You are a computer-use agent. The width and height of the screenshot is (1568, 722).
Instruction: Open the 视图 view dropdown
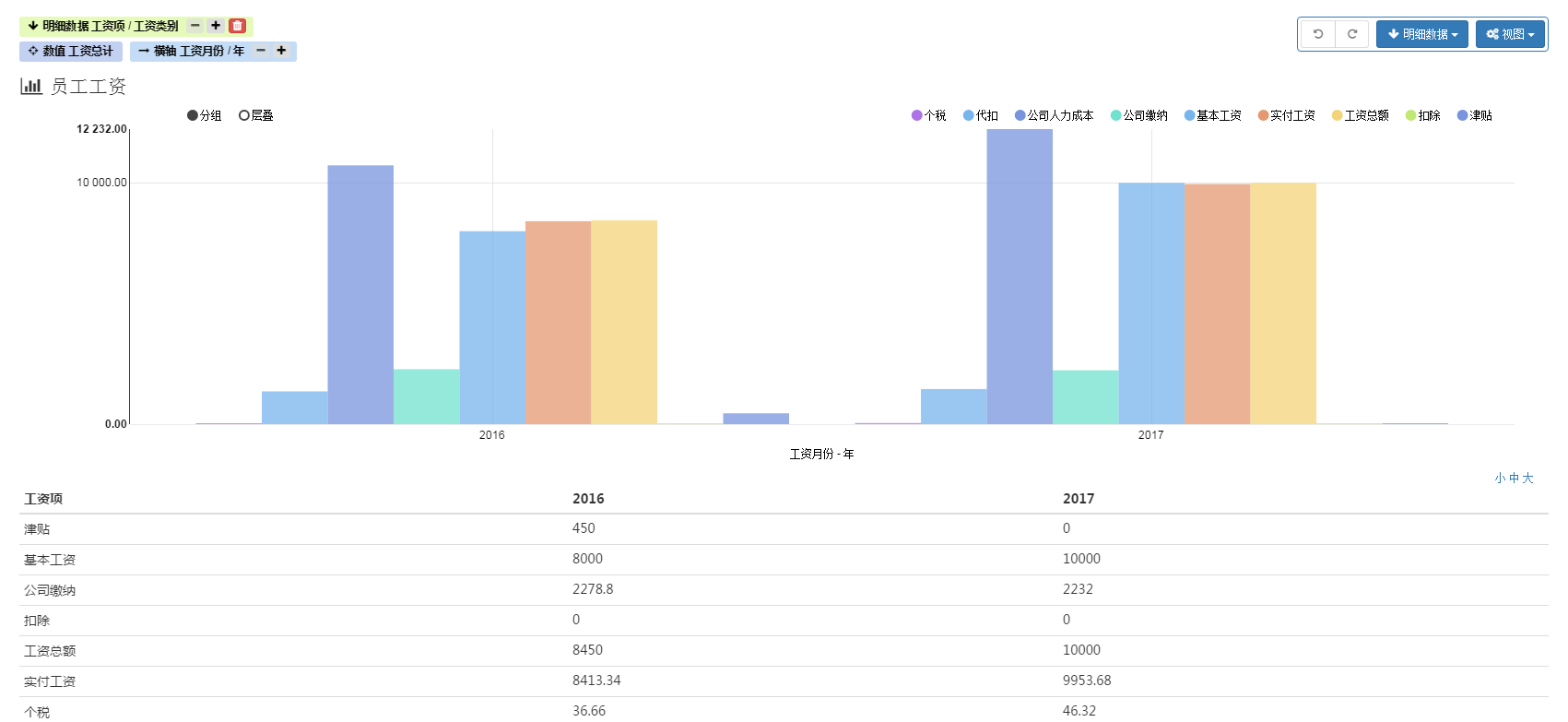coord(1509,34)
